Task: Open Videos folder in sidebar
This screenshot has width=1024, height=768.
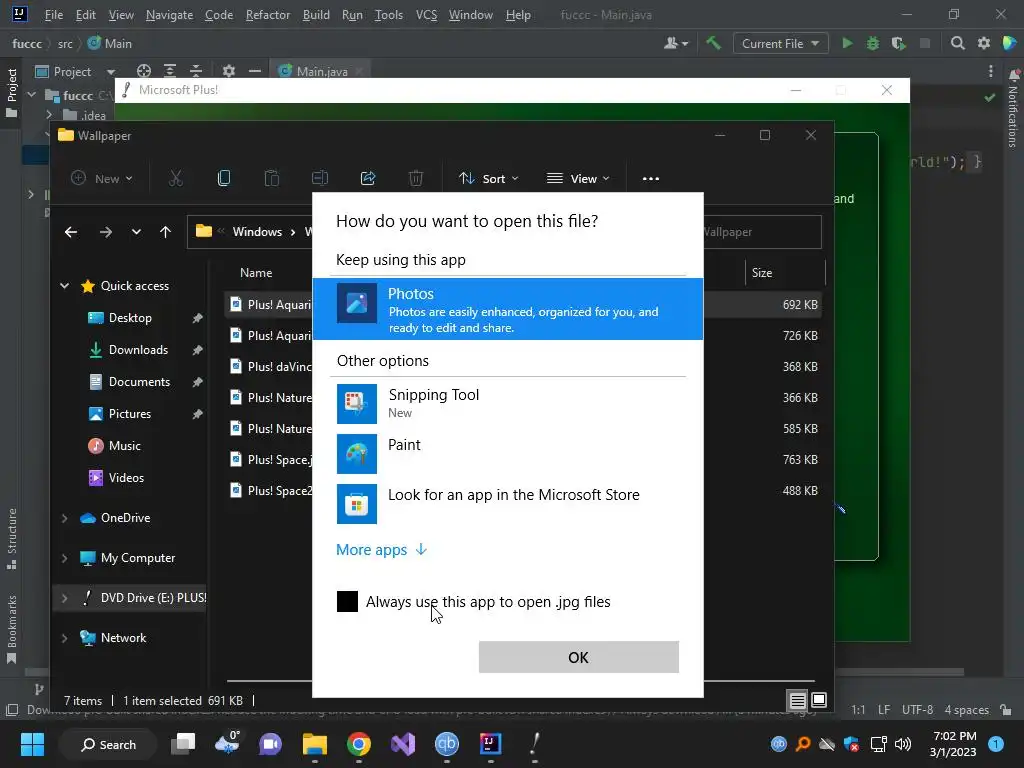Action: (x=127, y=477)
